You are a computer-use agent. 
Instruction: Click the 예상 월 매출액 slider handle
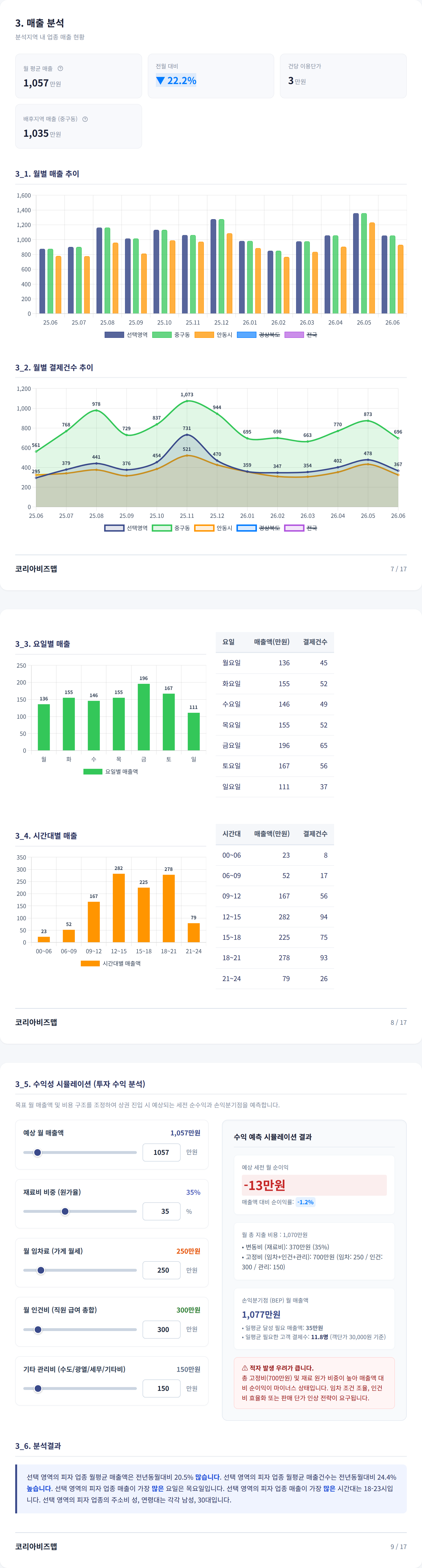pos(38,1152)
